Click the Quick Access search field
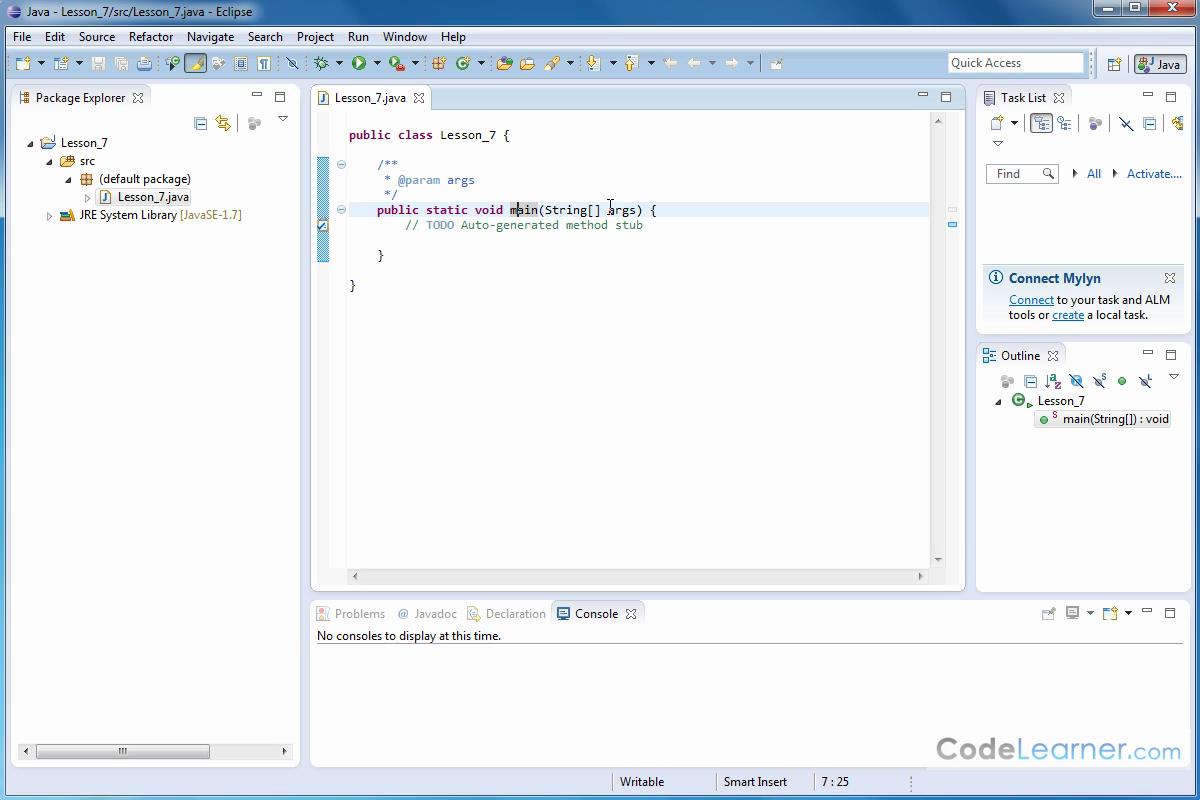Image resolution: width=1200 pixels, height=800 pixels. point(1016,63)
